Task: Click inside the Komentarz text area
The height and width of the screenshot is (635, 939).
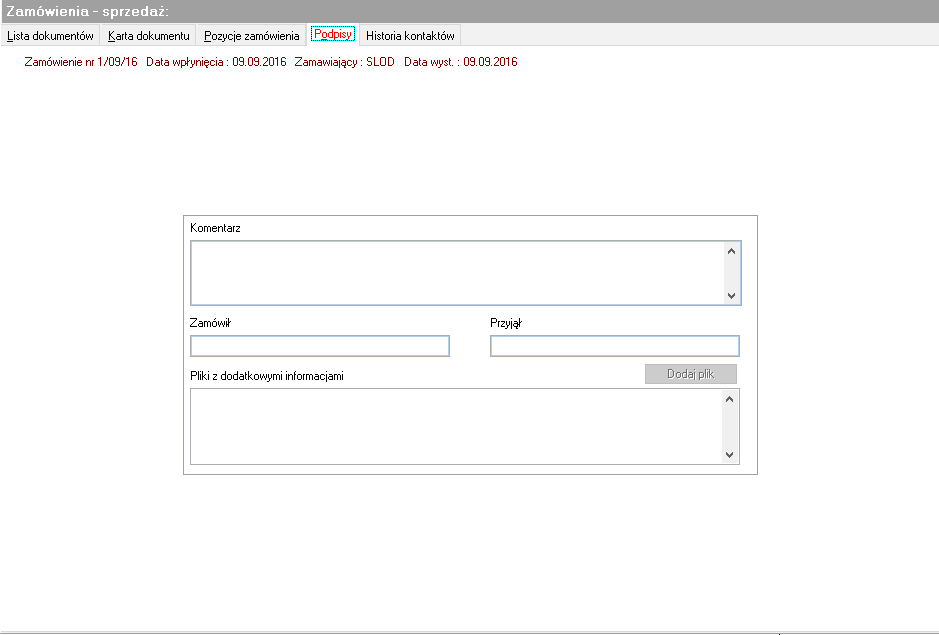Action: click(457, 273)
